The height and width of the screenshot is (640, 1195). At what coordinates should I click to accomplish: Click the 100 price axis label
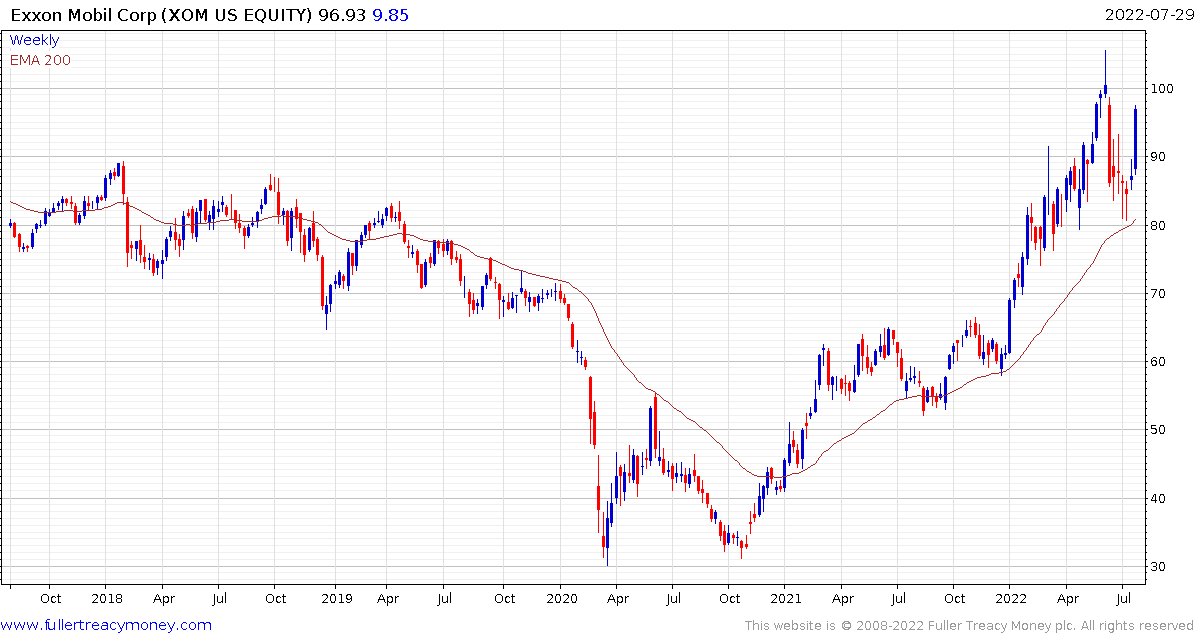[1162, 88]
